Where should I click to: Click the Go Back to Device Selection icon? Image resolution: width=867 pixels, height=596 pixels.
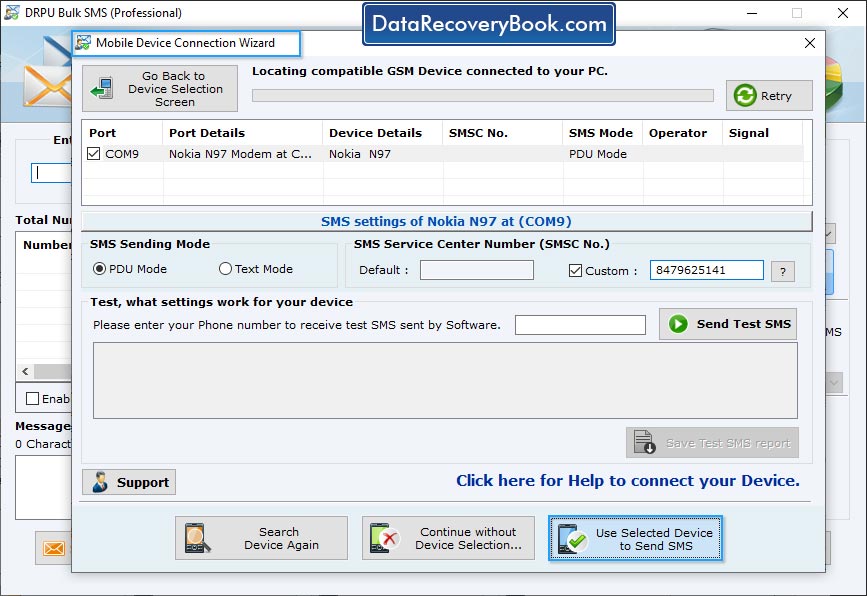click(x=102, y=89)
